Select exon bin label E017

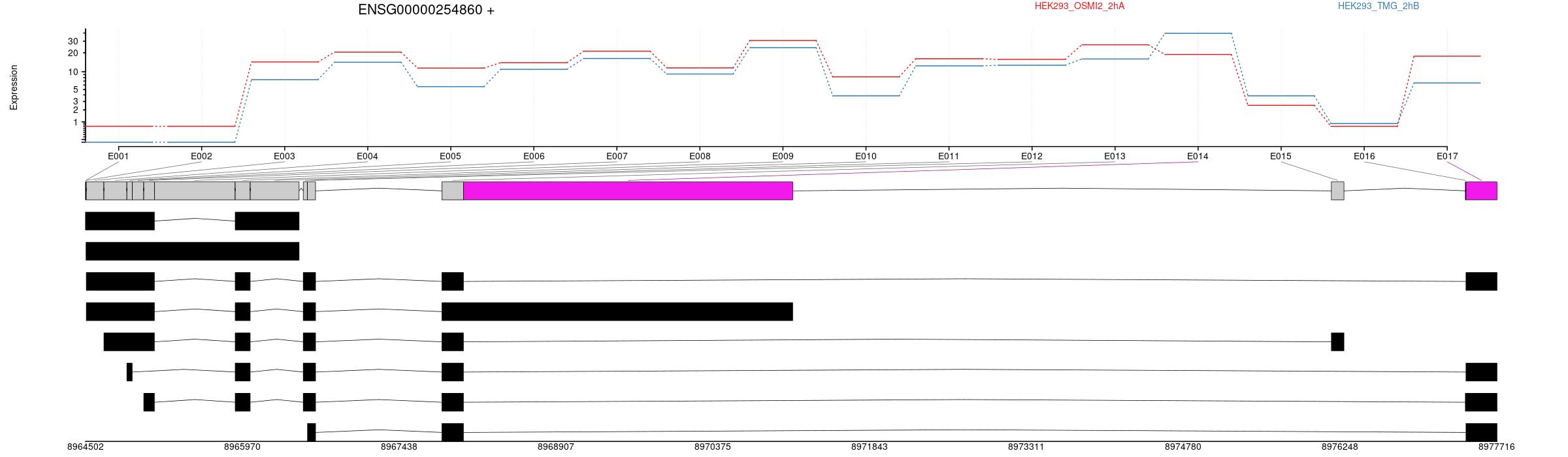(1447, 156)
